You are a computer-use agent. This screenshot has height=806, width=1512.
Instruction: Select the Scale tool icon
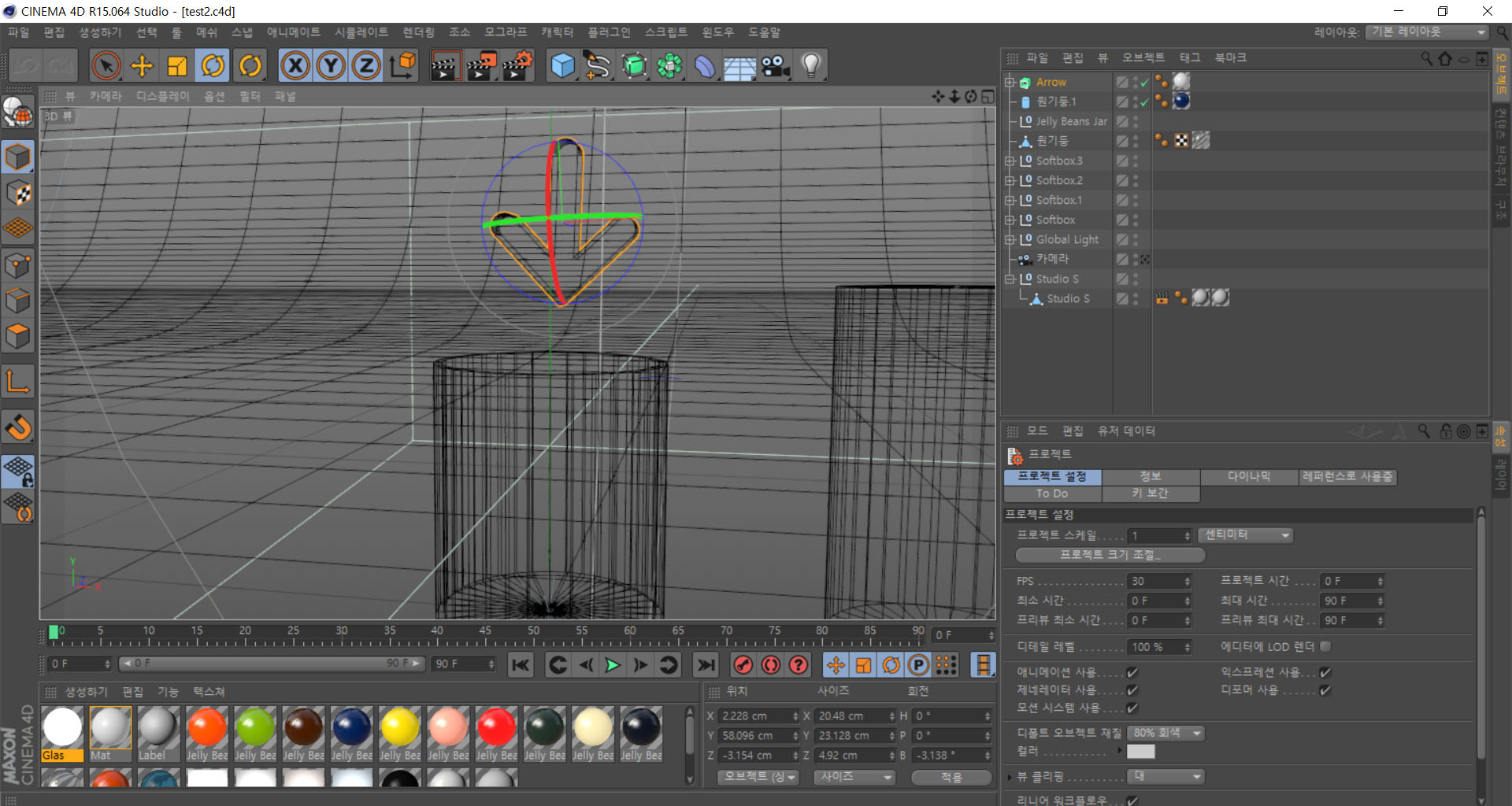[x=177, y=66]
